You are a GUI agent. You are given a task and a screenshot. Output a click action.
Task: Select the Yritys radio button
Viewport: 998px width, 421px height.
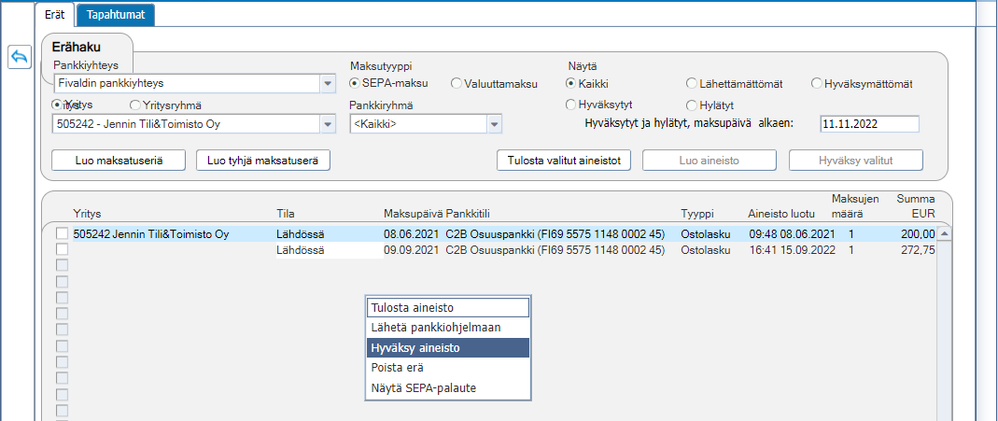pyautogui.click(x=57, y=104)
